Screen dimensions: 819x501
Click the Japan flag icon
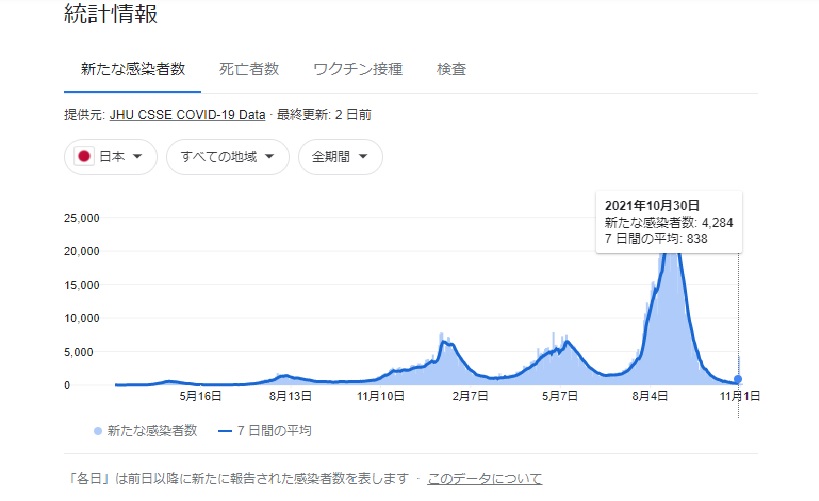coord(85,157)
